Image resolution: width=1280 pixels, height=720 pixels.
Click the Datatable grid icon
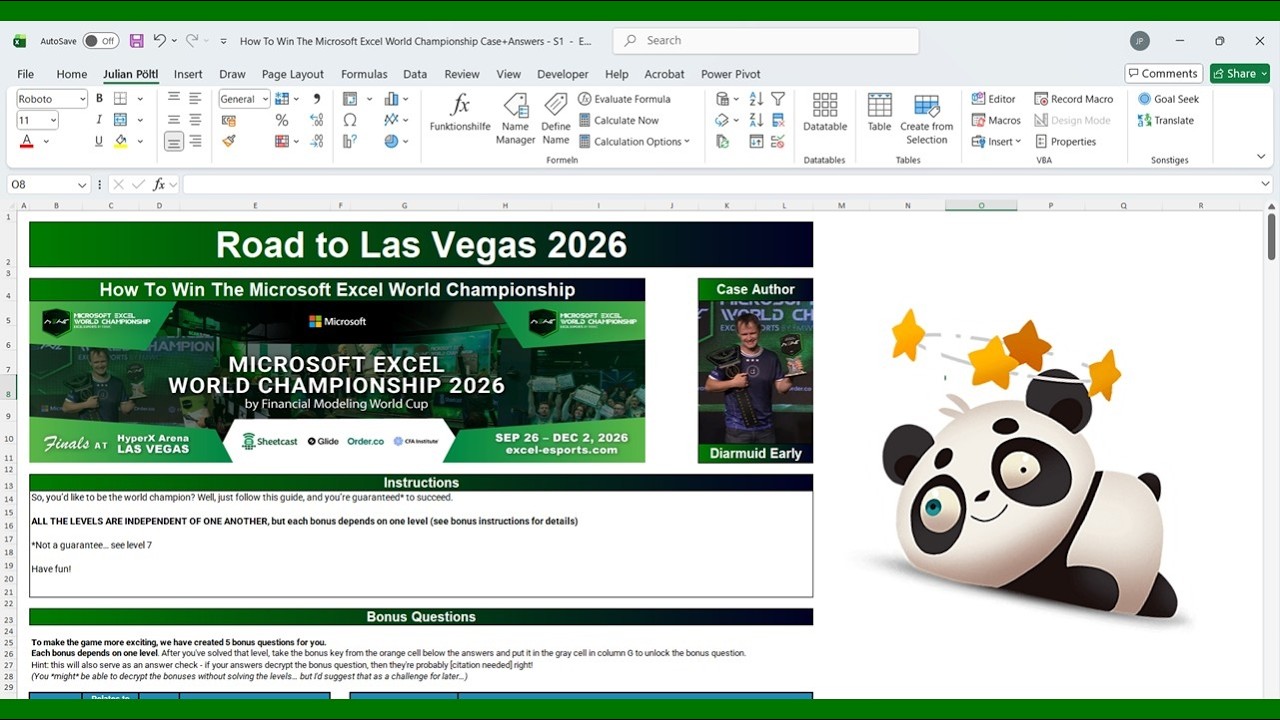[x=825, y=105]
